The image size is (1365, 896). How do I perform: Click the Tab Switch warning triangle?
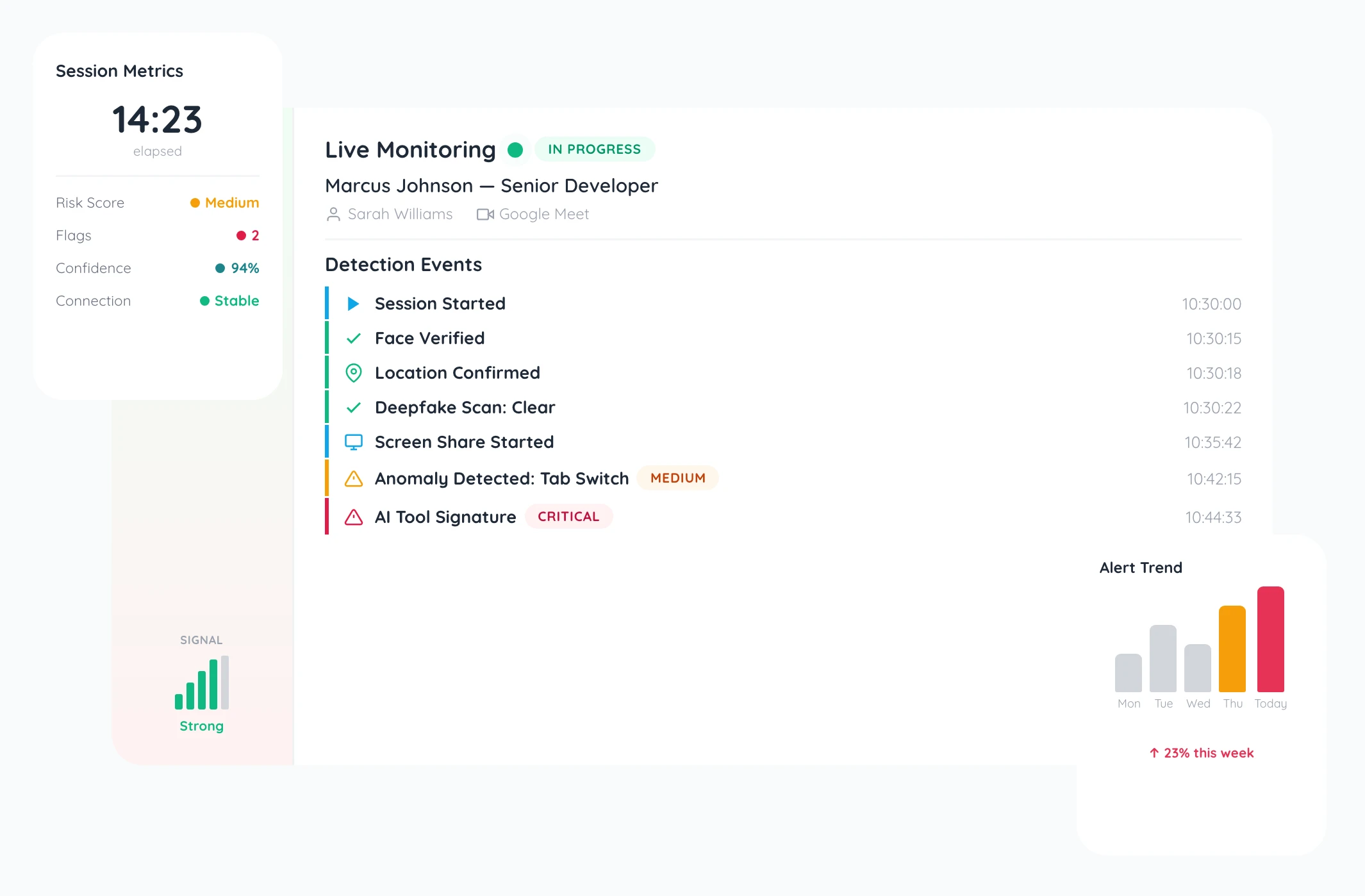pyautogui.click(x=353, y=479)
